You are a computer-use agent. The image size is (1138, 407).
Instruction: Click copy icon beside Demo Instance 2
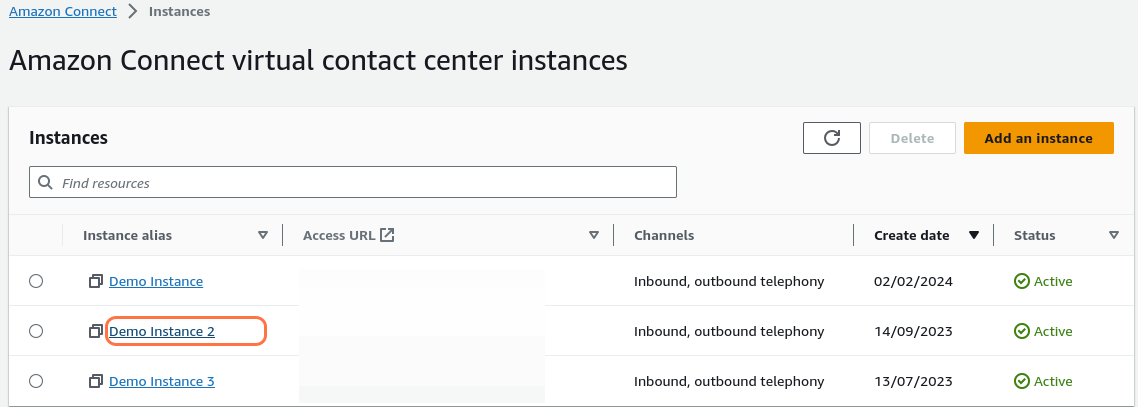tap(96, 331)
